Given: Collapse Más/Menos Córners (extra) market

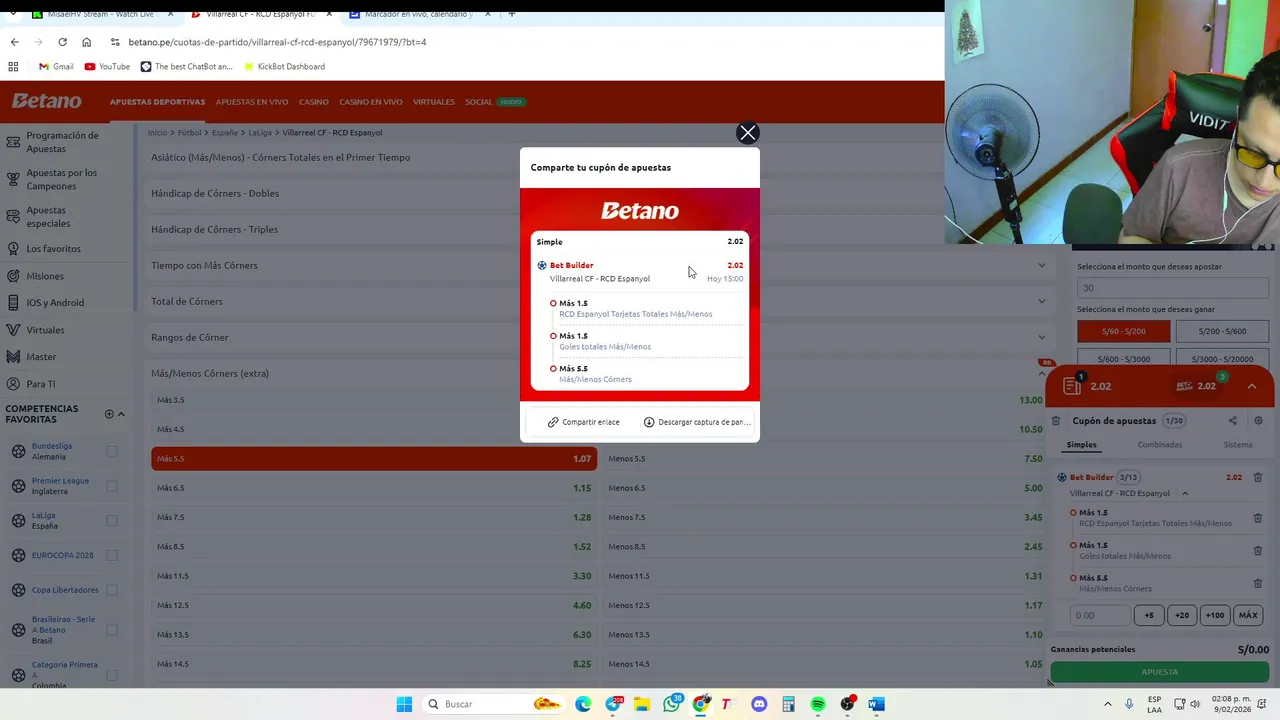Looking at the screenshot, I should click(600, 373).
